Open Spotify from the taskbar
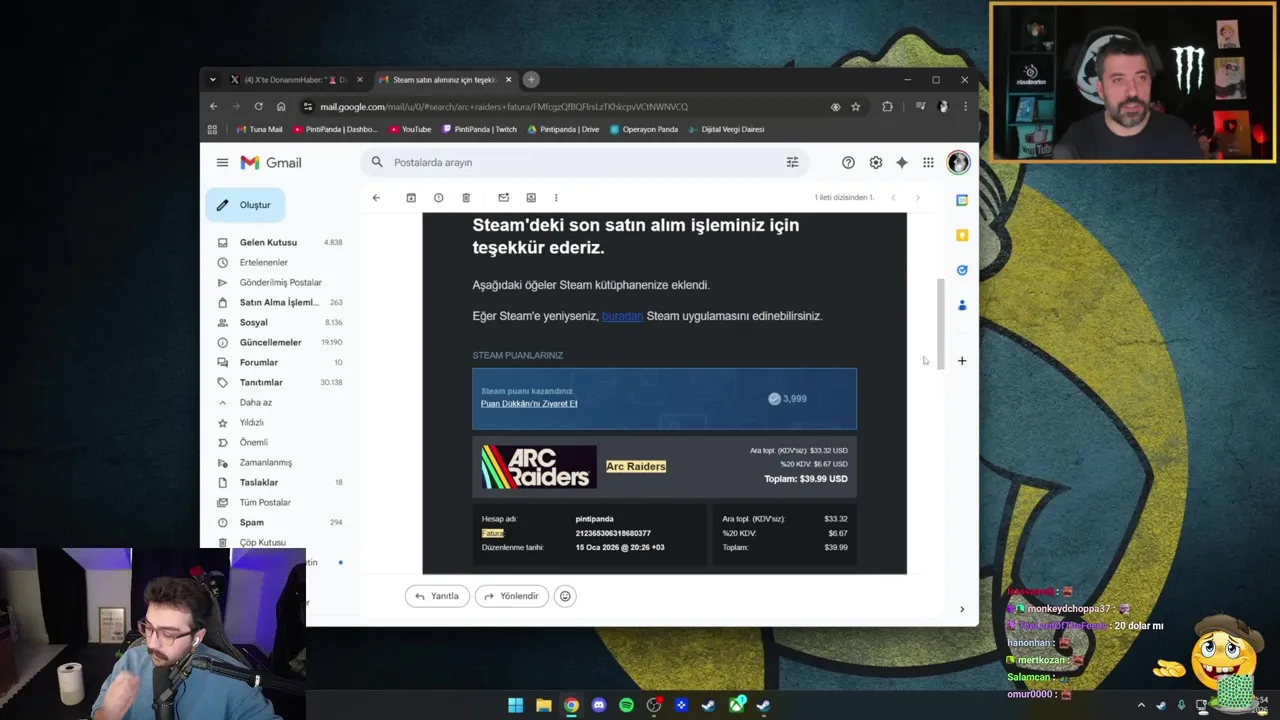Viewport: 1280px width, 720px height. click(x=626, y=705)
